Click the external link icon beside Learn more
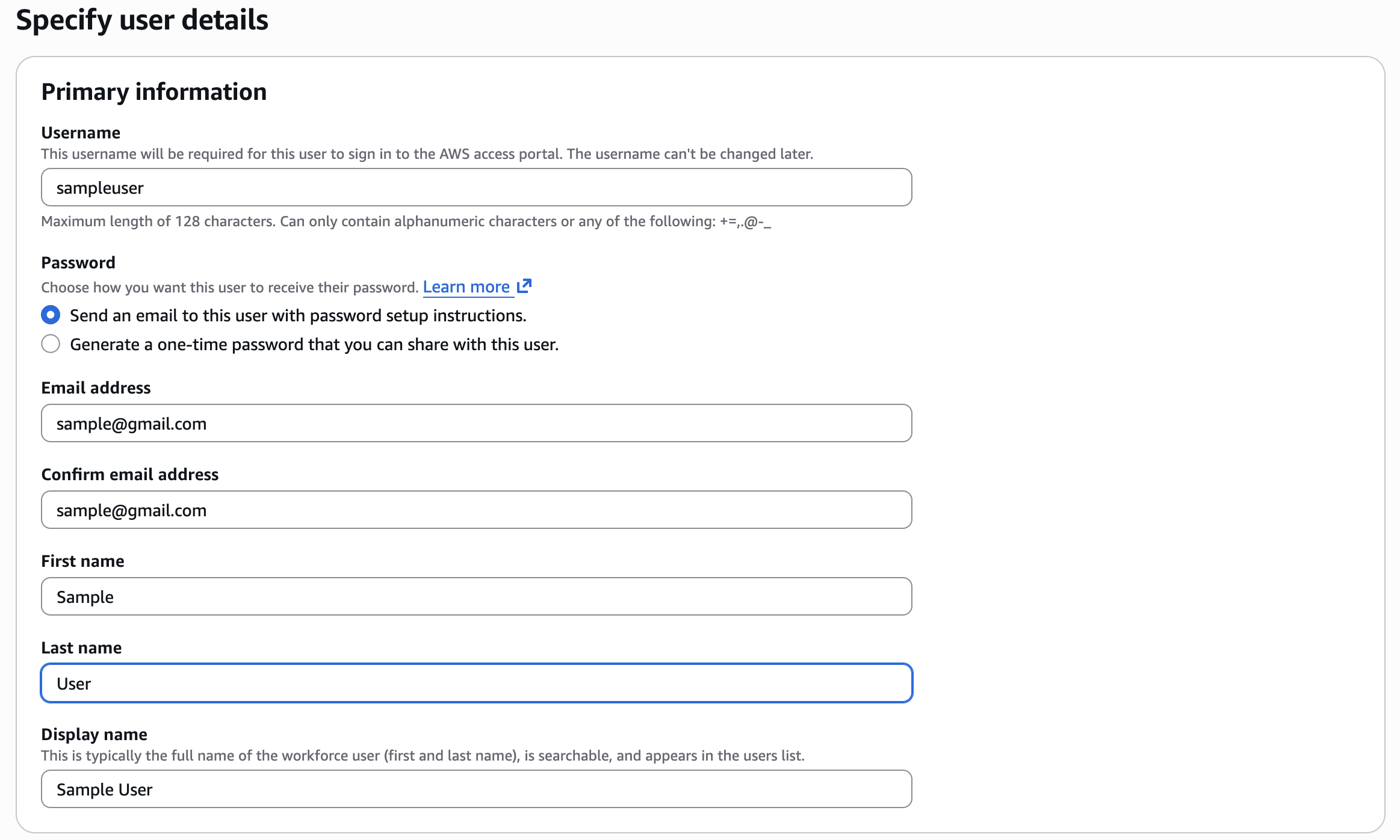The width and height of the screenshot is (1400, 840). [524, 285]
